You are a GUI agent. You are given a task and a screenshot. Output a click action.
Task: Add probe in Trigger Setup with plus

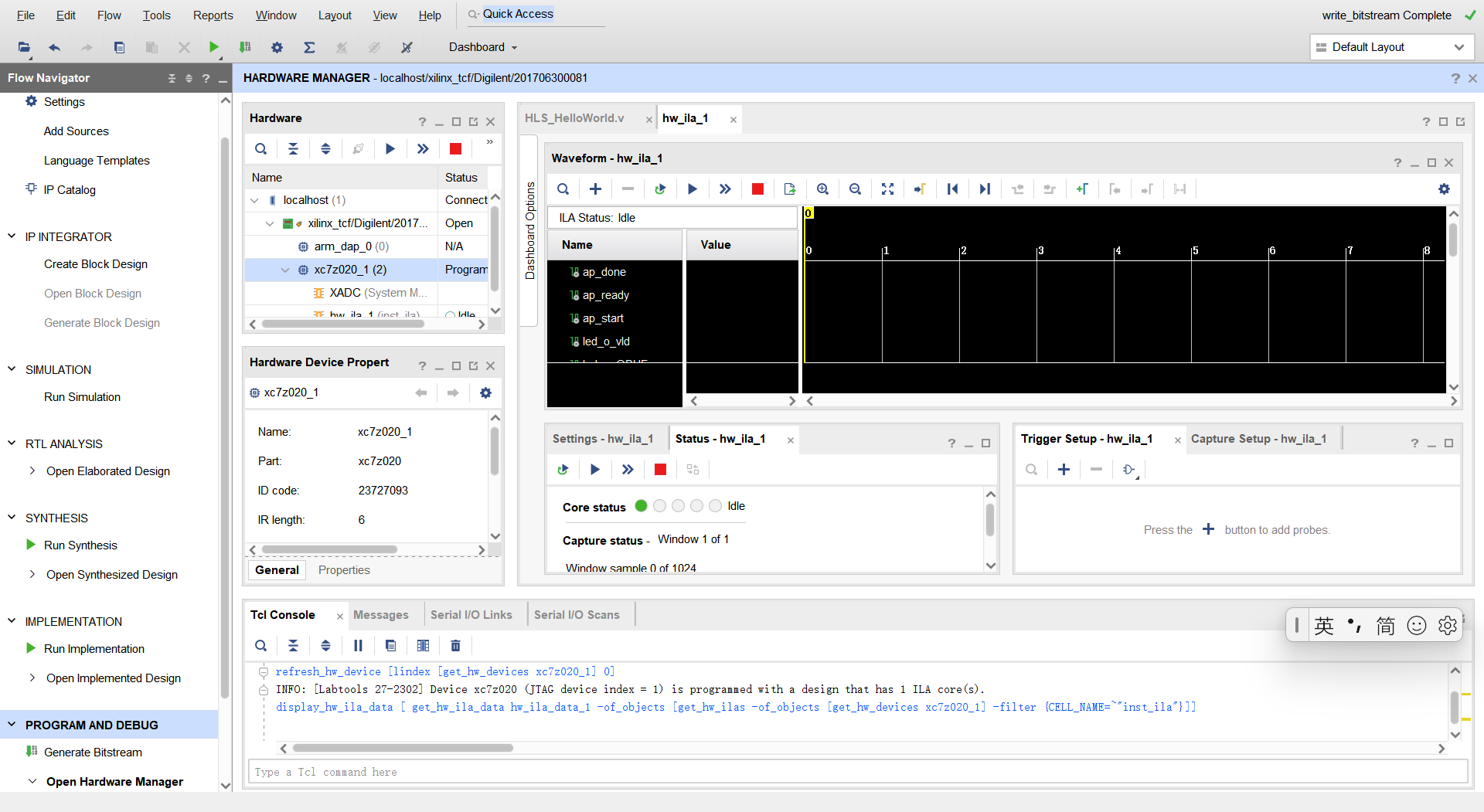pos(1064,470)
